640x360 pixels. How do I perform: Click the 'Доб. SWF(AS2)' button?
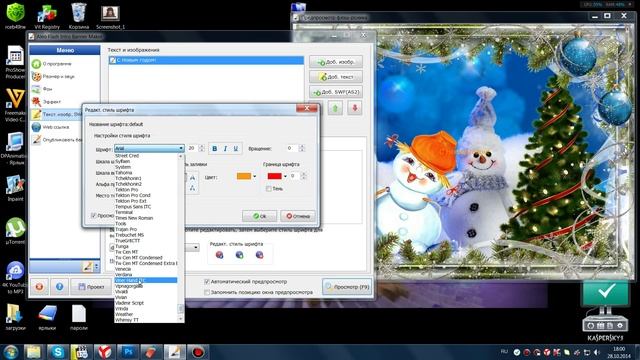(336, 92)
